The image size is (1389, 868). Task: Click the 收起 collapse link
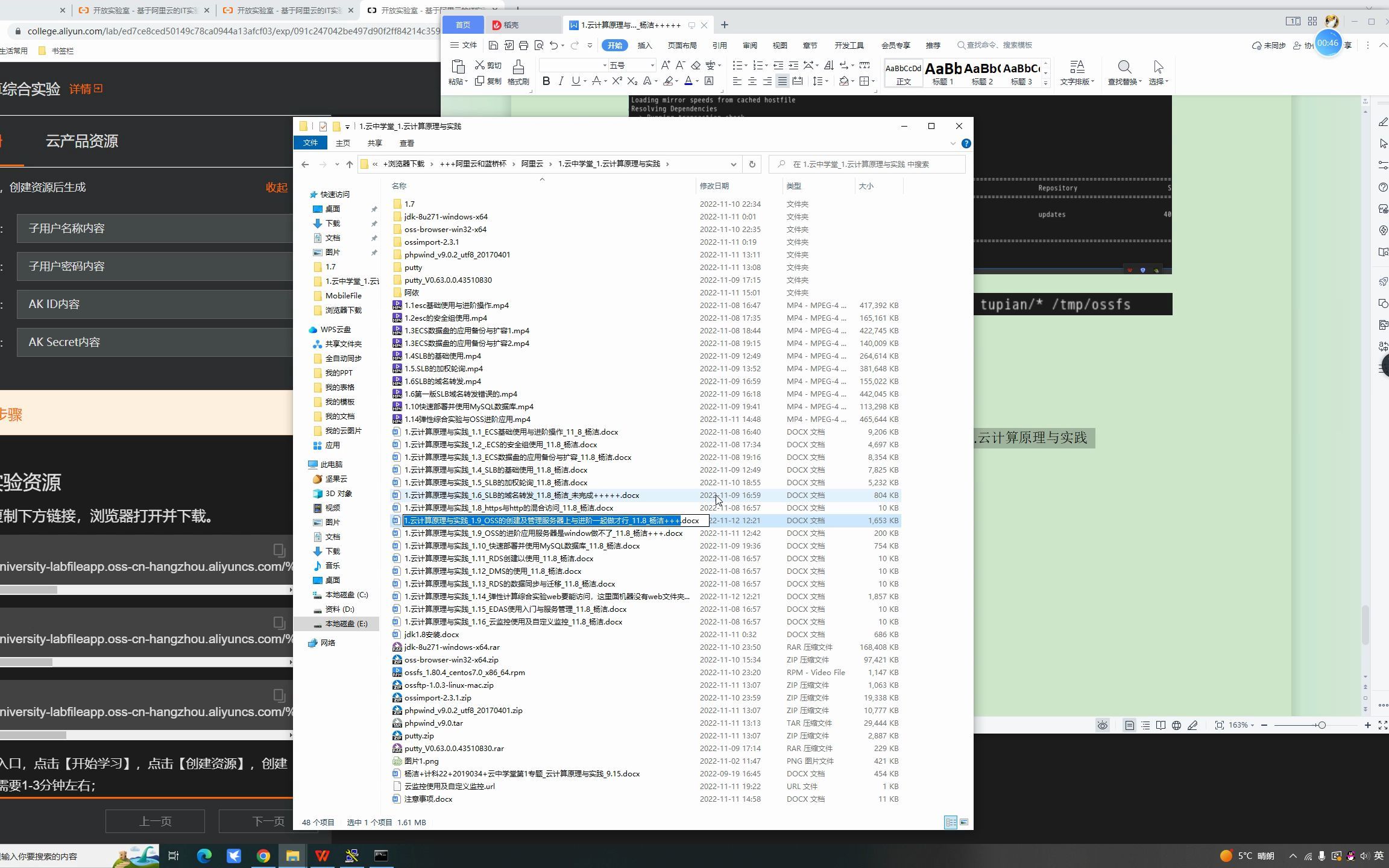277,187
